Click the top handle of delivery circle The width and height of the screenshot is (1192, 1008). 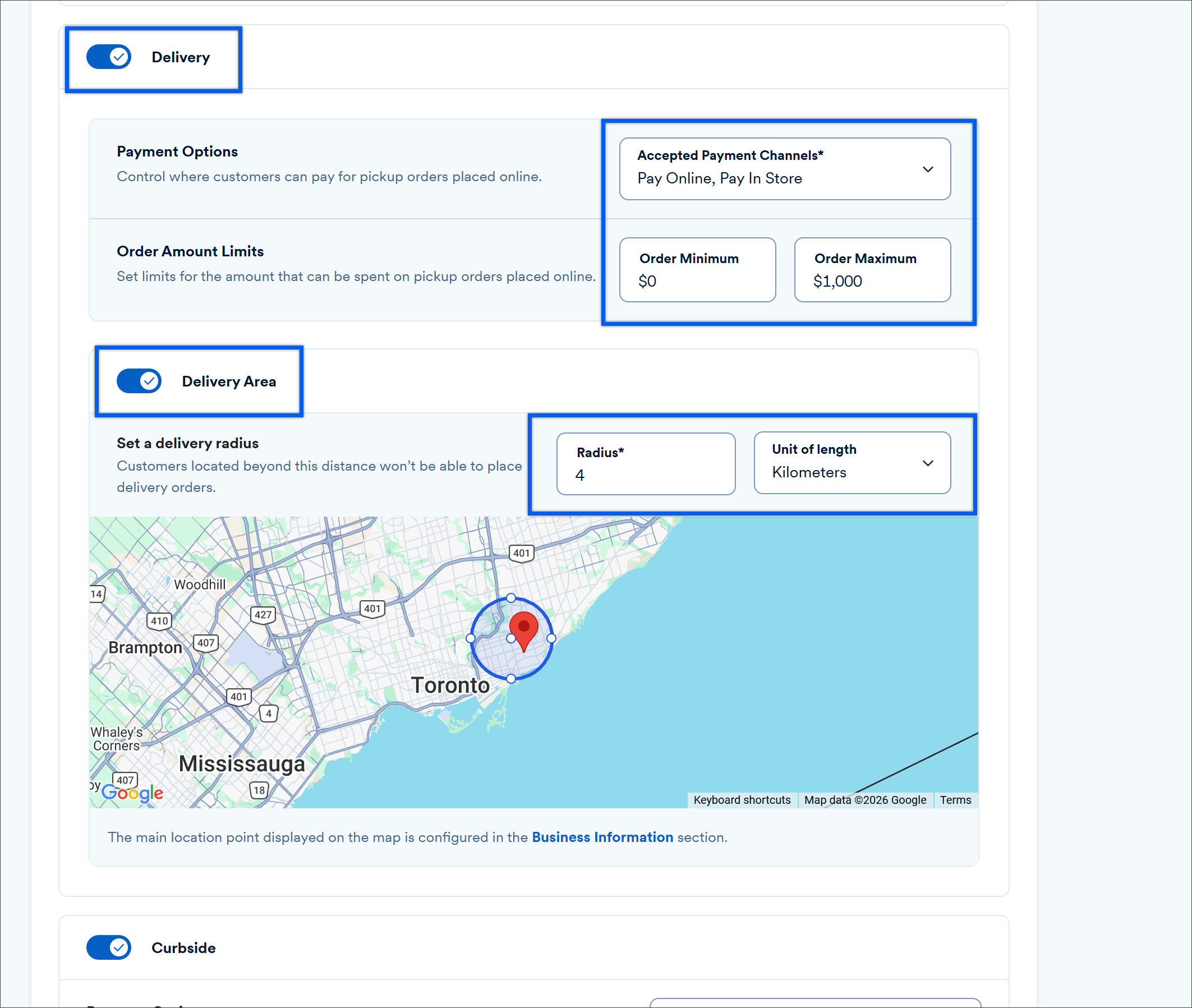click(x=511, y=598)
